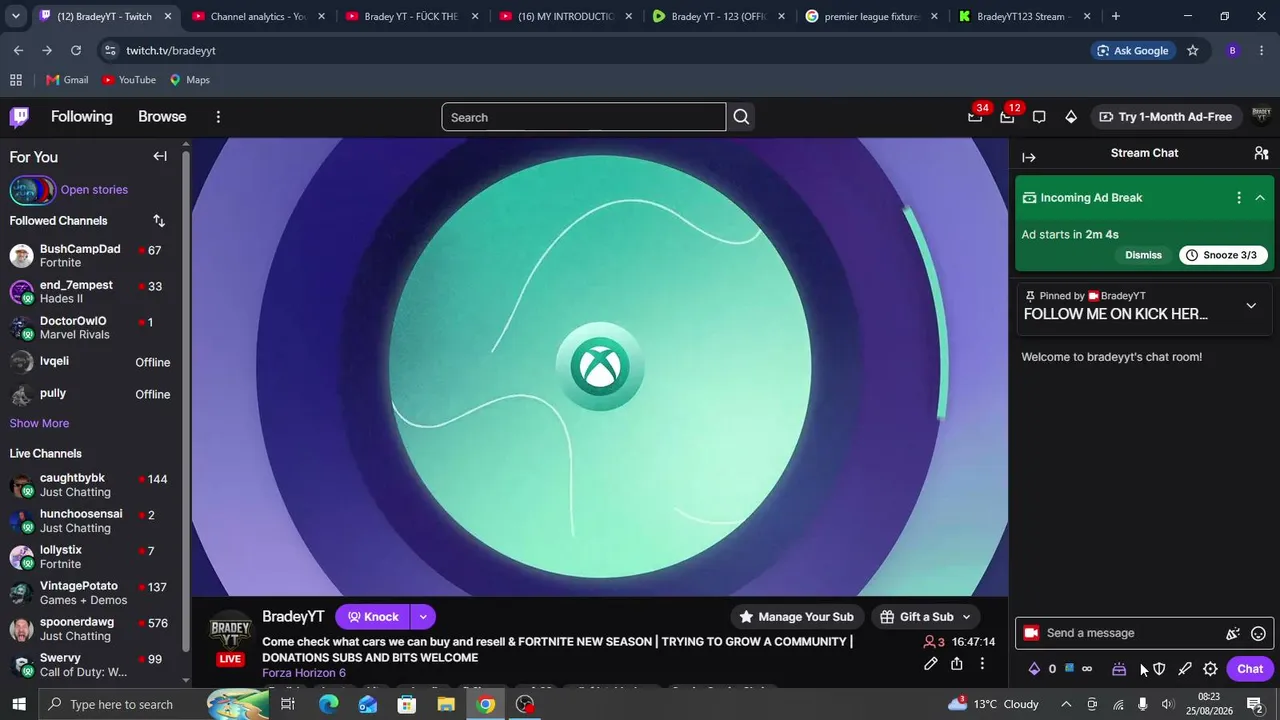
Task: Go to the Following page
Action: point(82,117)
